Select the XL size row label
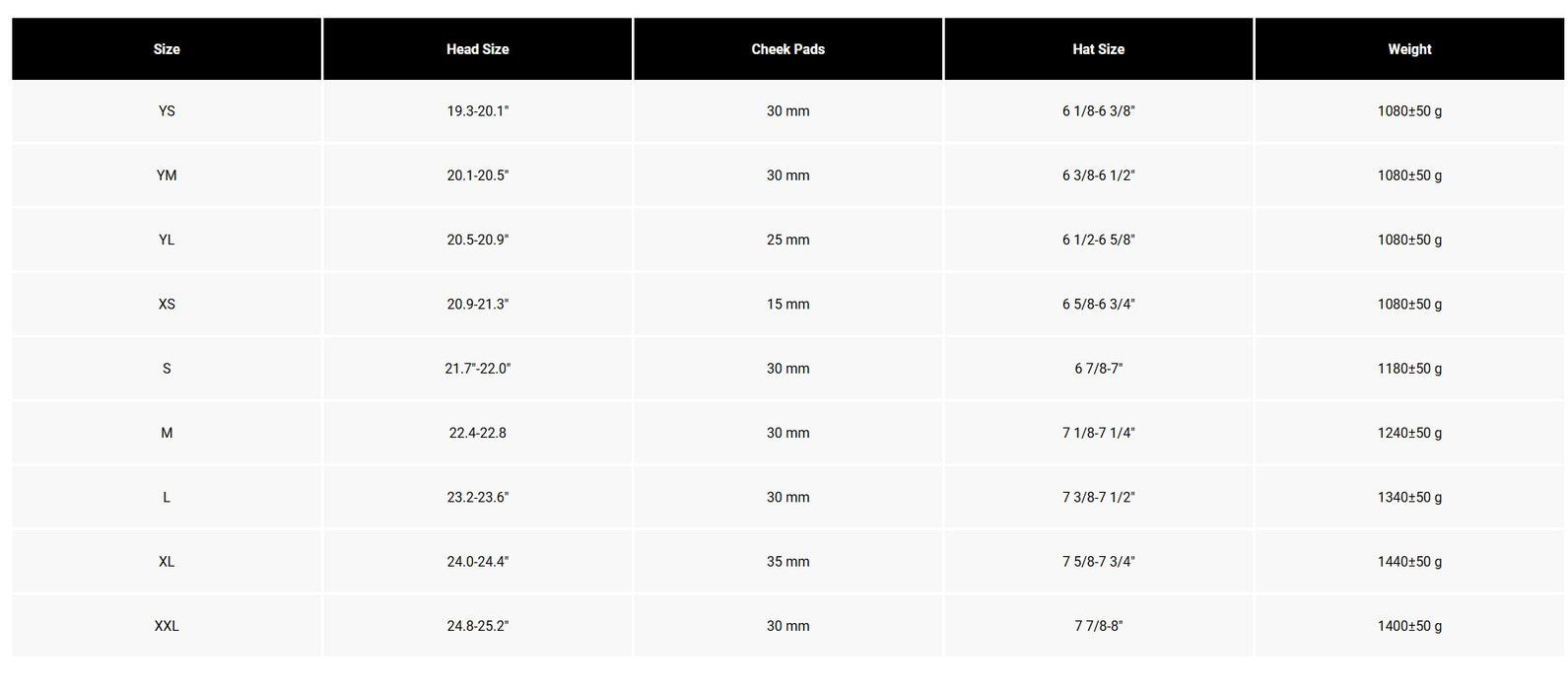Screen dimensions: 1568x690 click(167, 562)
